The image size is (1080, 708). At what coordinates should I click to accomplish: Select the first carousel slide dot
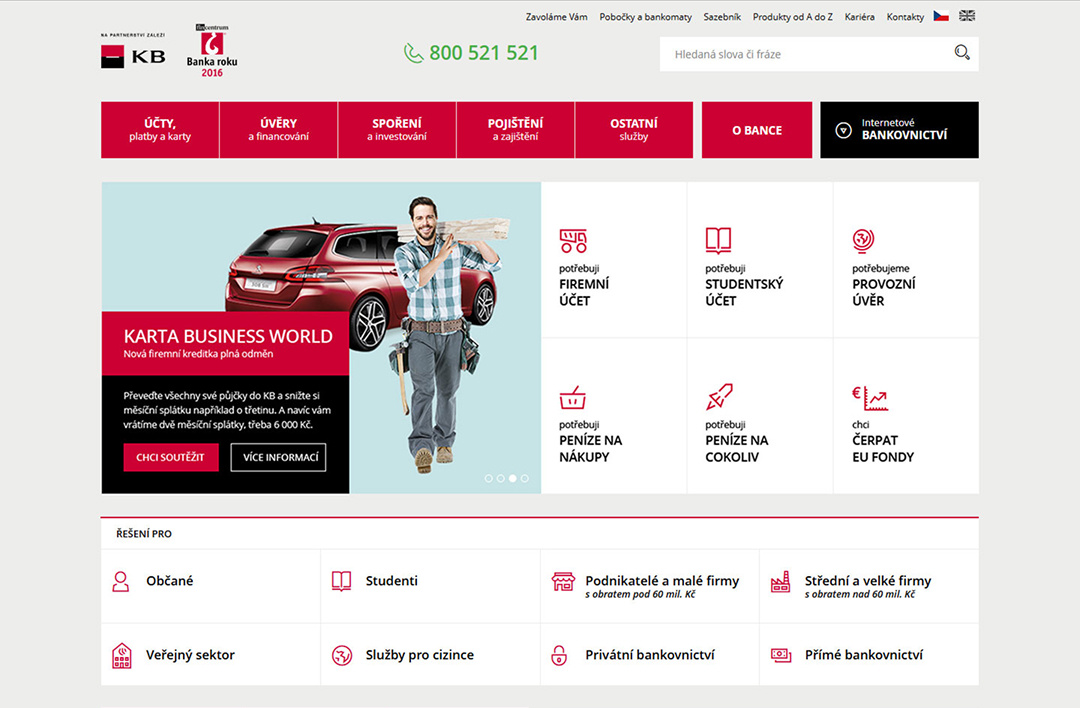(488, 479)
